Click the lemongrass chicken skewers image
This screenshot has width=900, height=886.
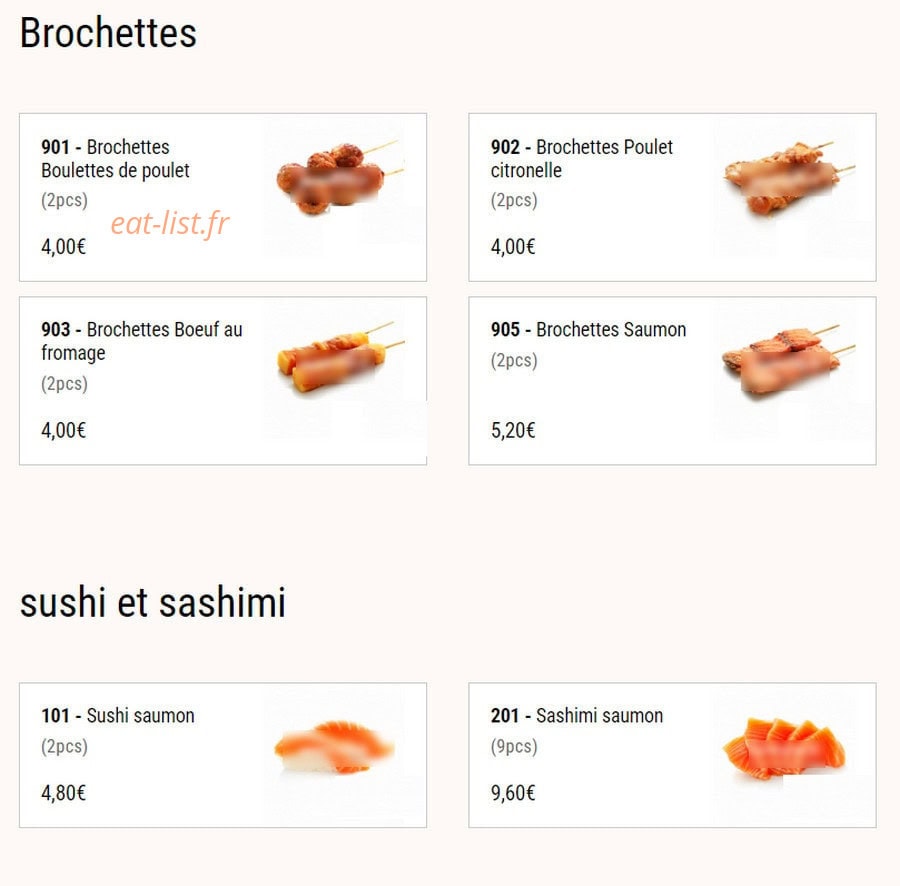click(789, 178)
